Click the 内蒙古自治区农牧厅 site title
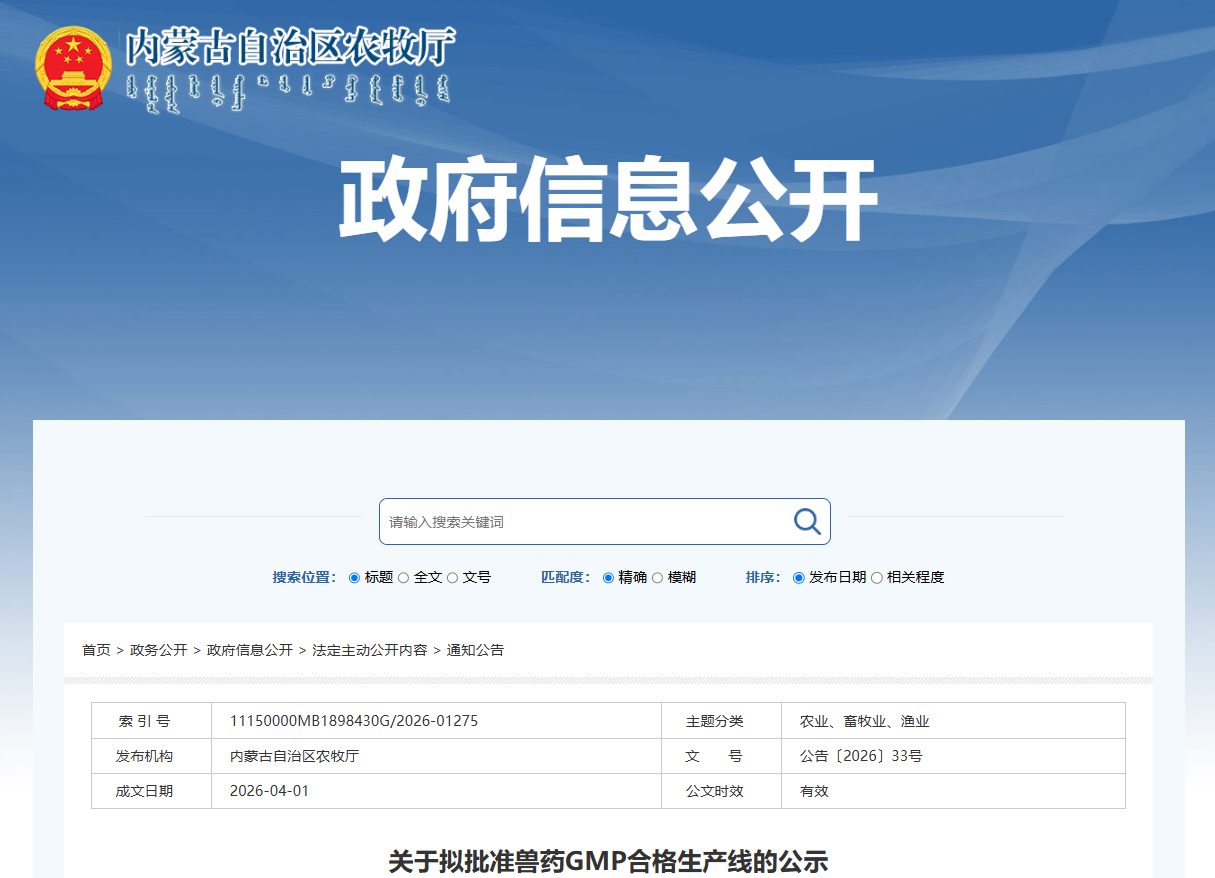This screenshot has height=878, width=1215. (290, 48)
